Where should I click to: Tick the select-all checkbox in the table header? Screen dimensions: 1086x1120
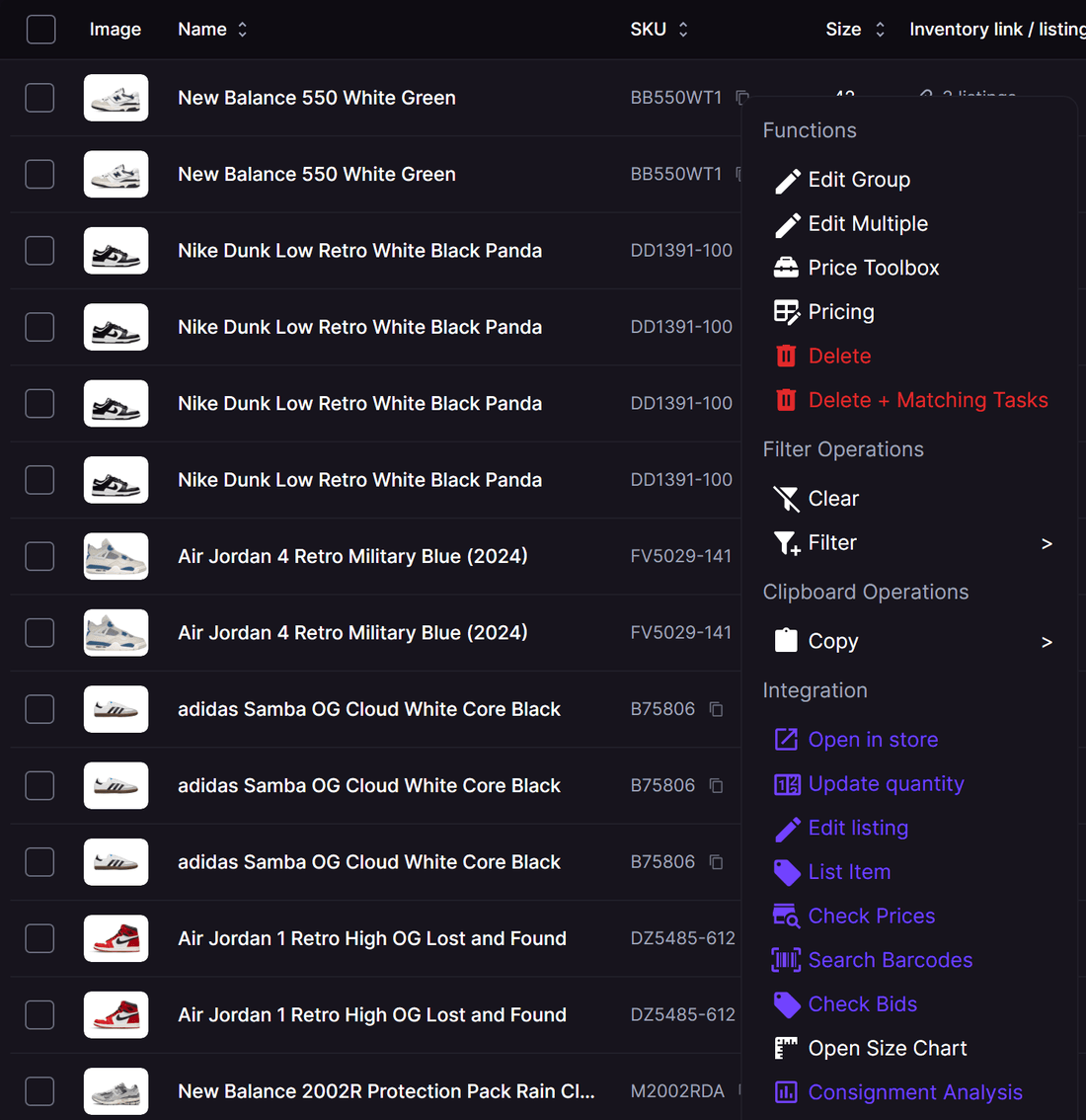tap(40, 30)
